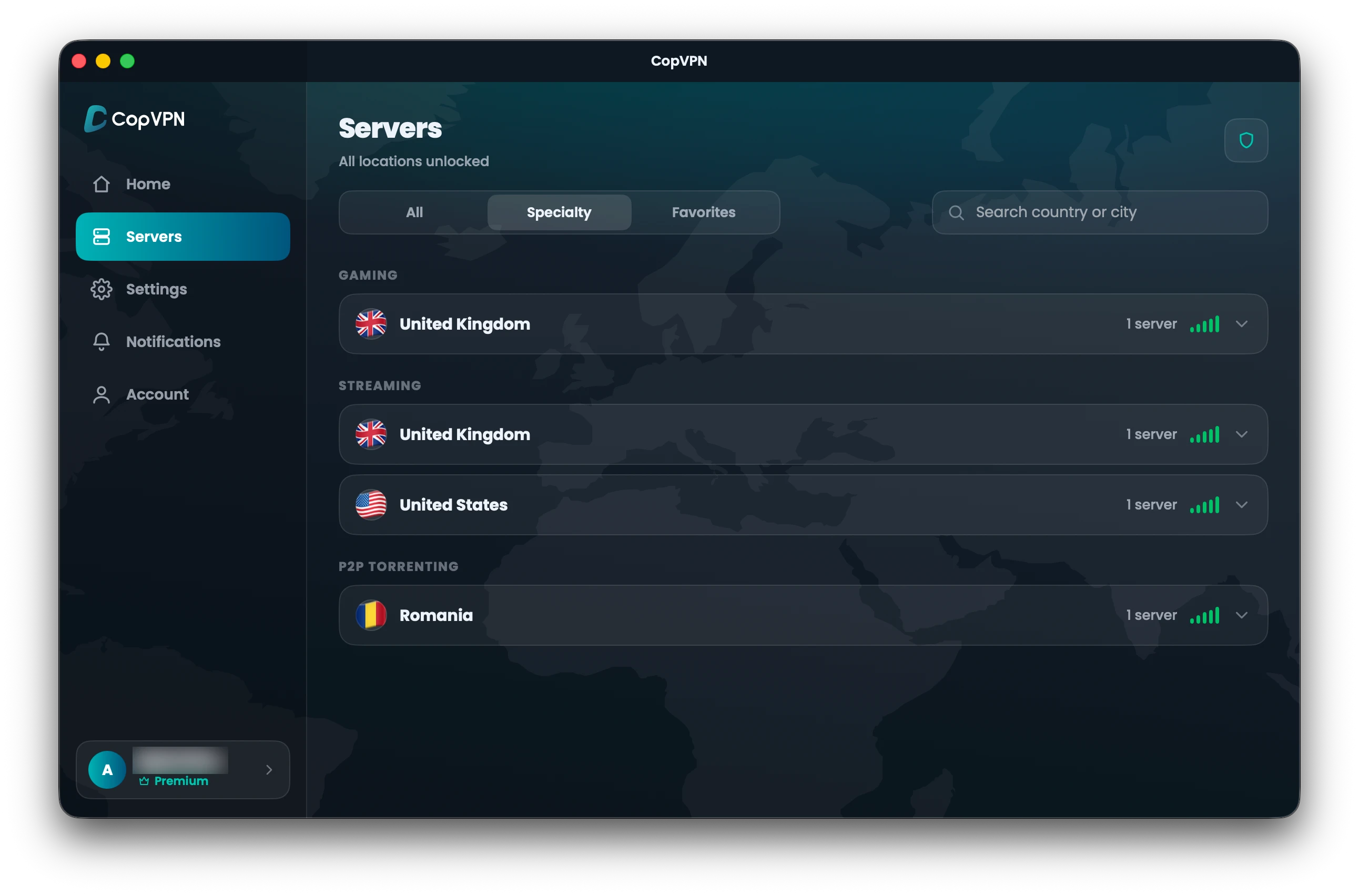Click the Home house icon

coord(102,184)
